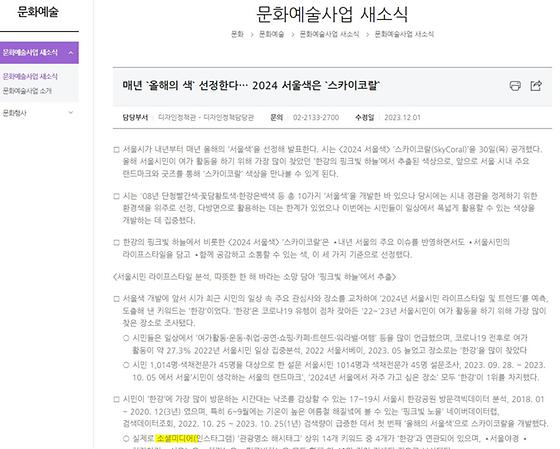
Task: Click the 문화예술 sidebar heading
Action: [38, 12]
